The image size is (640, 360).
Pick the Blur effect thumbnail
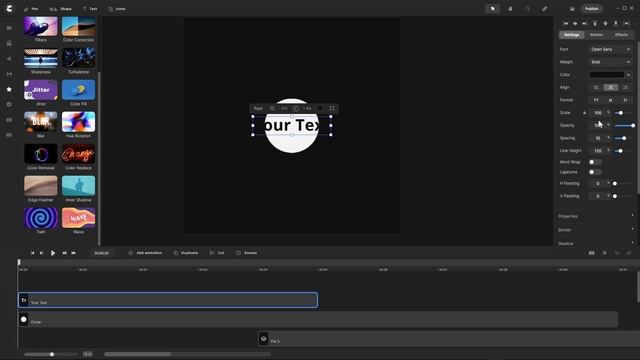[41, 122]
